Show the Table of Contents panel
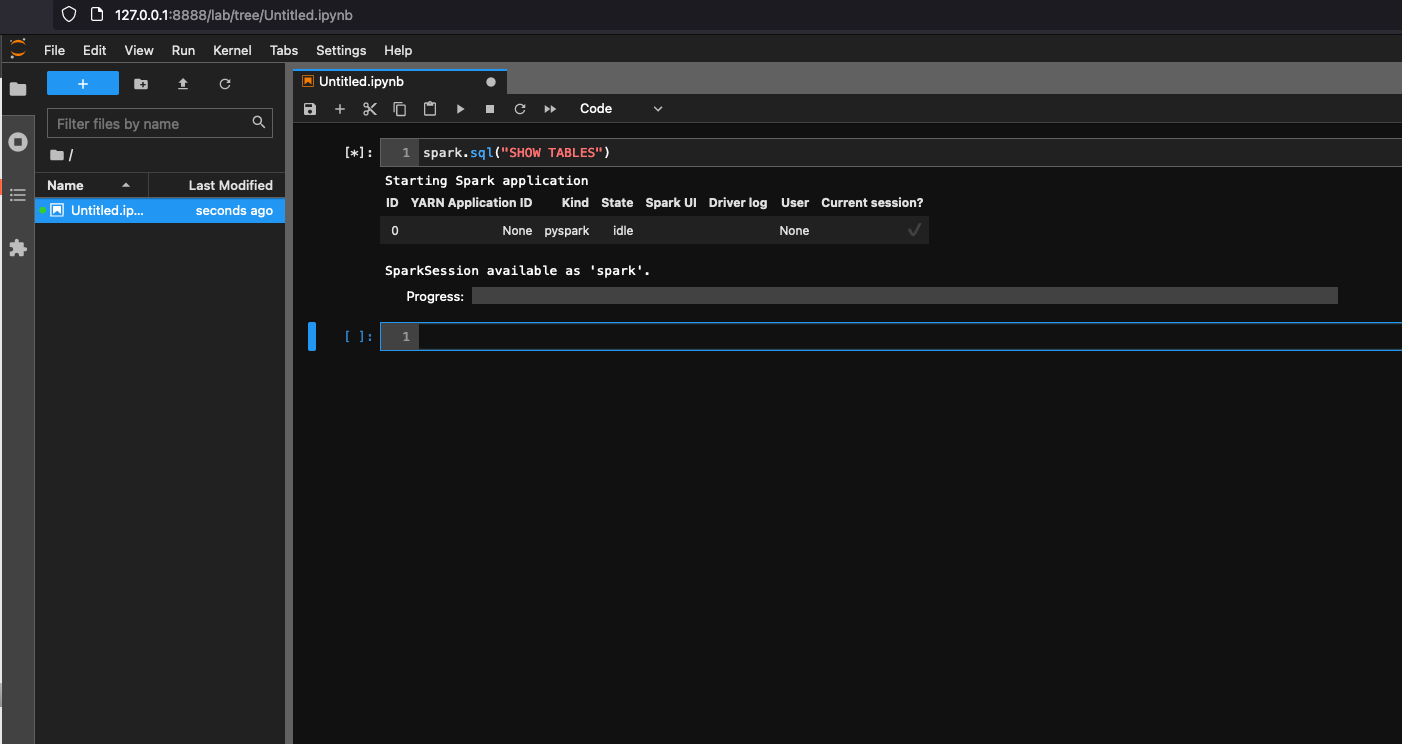Image resolution: width=1402 pixels, height=744 pixels. [x=17, y=195]
